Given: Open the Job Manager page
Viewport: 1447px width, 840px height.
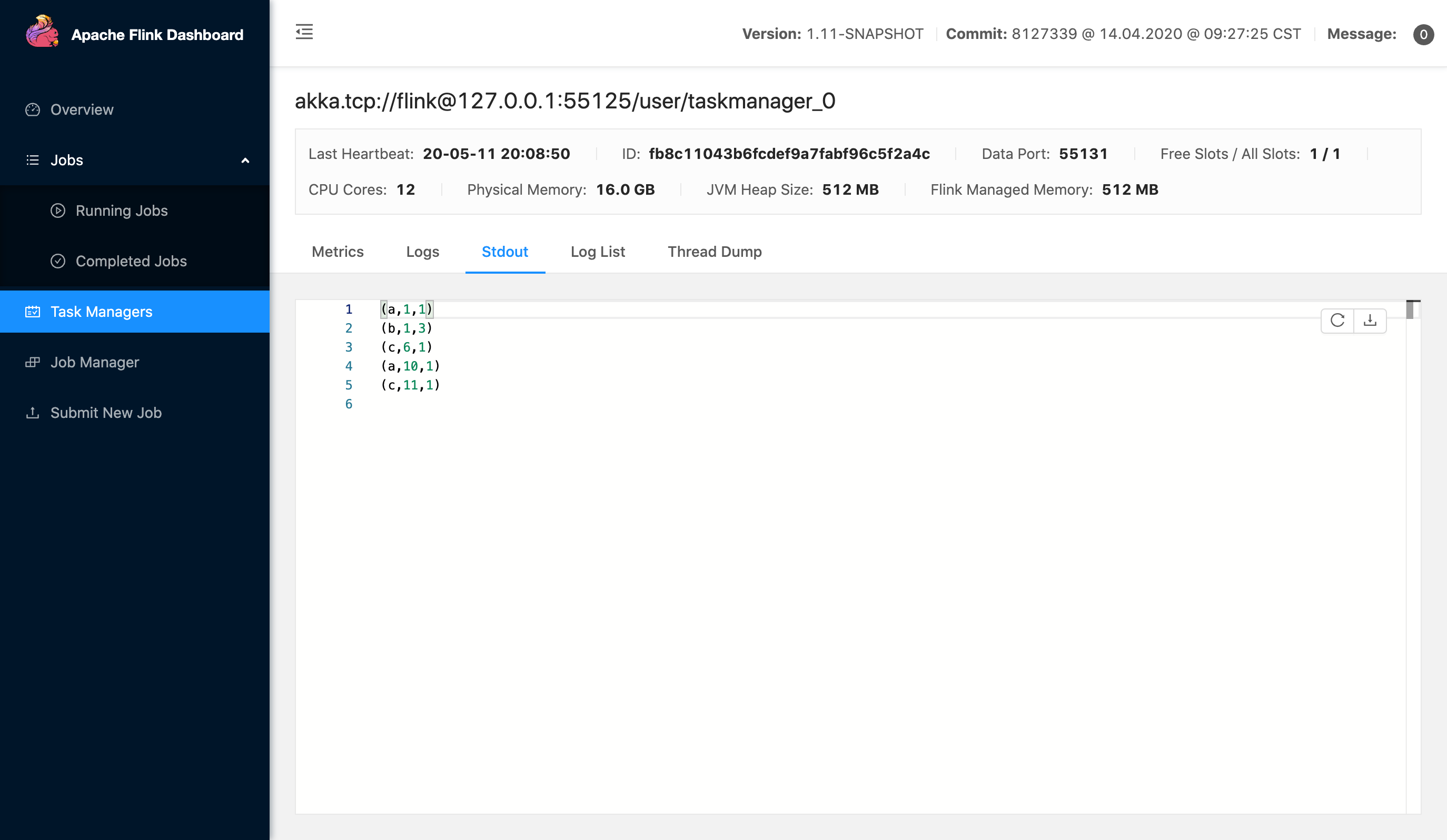Looking at the screenshot, I should pyautogui.click(x=134, y=362).
